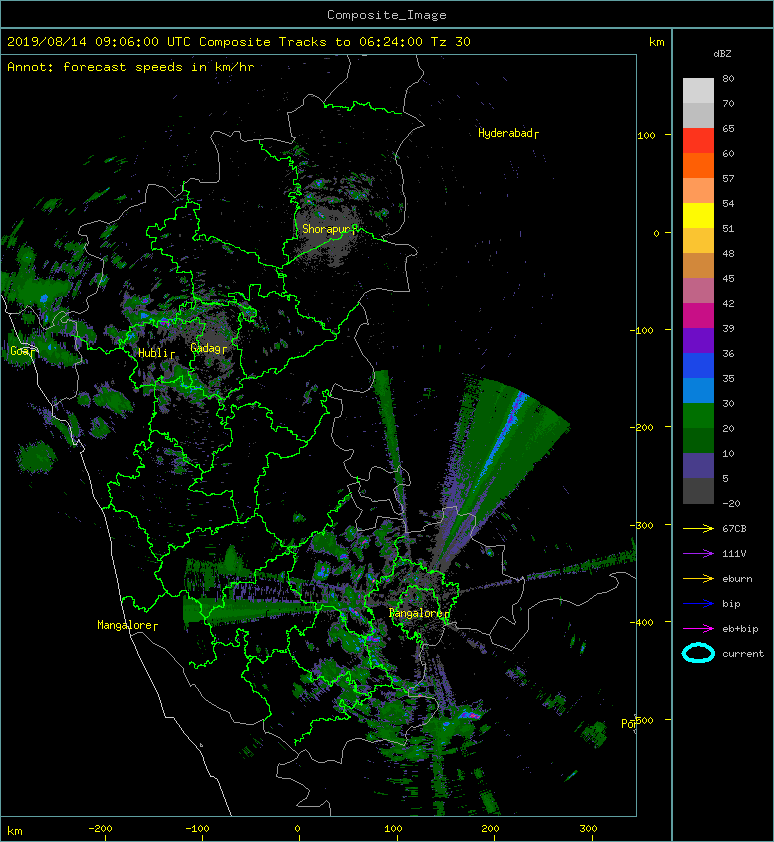Click the magenta eb+bip arrow legend icon
774x842 pixels.
click(x=698, y=628)
